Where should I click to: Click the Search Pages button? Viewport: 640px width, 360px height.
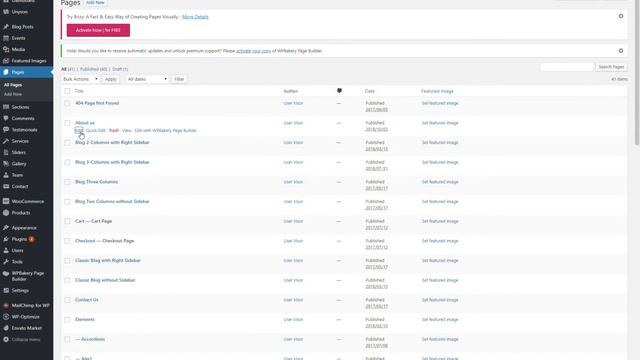pos(611,67)
